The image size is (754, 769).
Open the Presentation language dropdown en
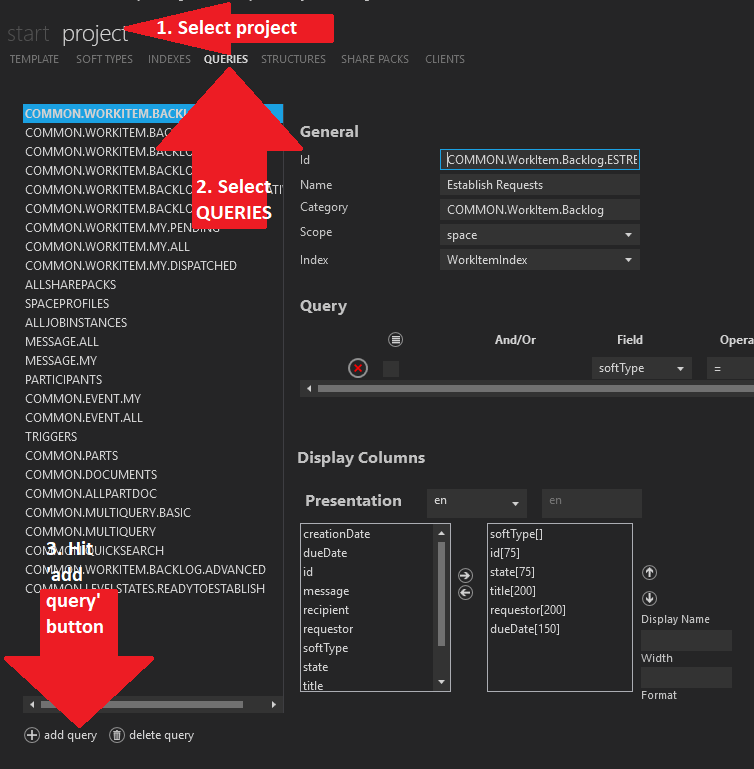click(x=476, y=502)
